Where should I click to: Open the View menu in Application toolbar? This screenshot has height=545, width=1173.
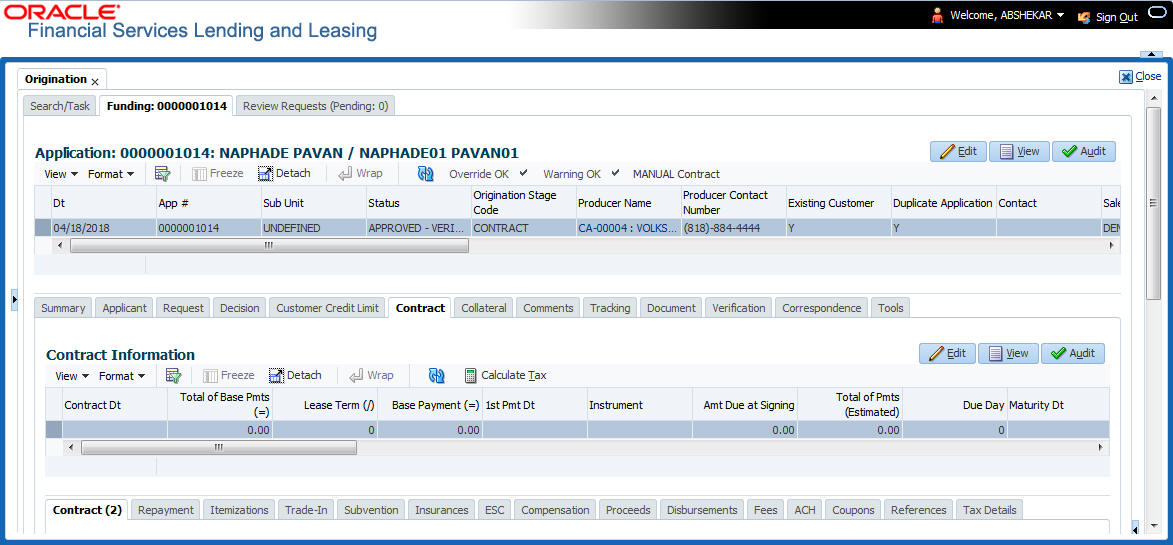61,173
